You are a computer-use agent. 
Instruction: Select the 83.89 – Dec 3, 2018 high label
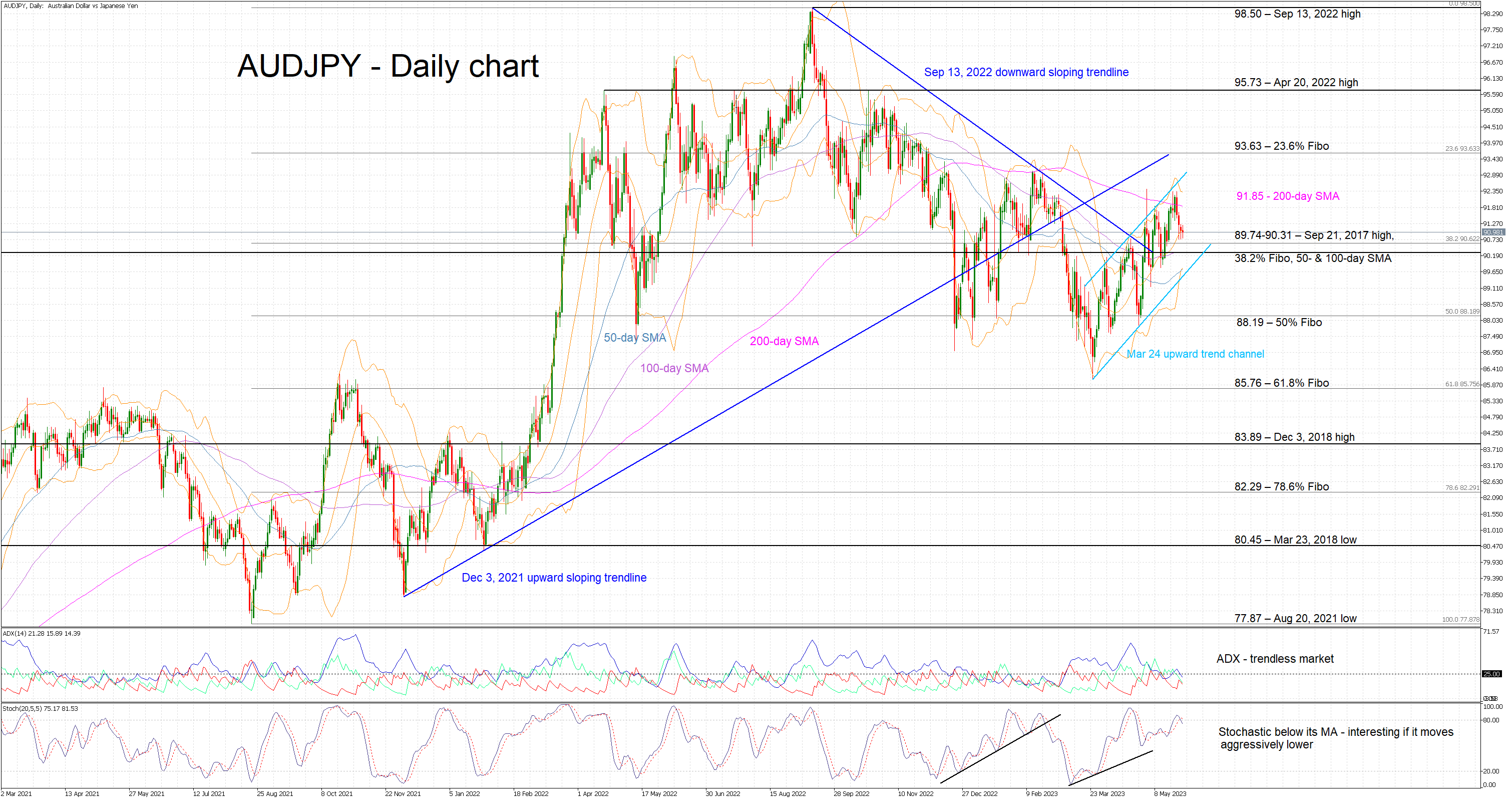point(1294,437)
